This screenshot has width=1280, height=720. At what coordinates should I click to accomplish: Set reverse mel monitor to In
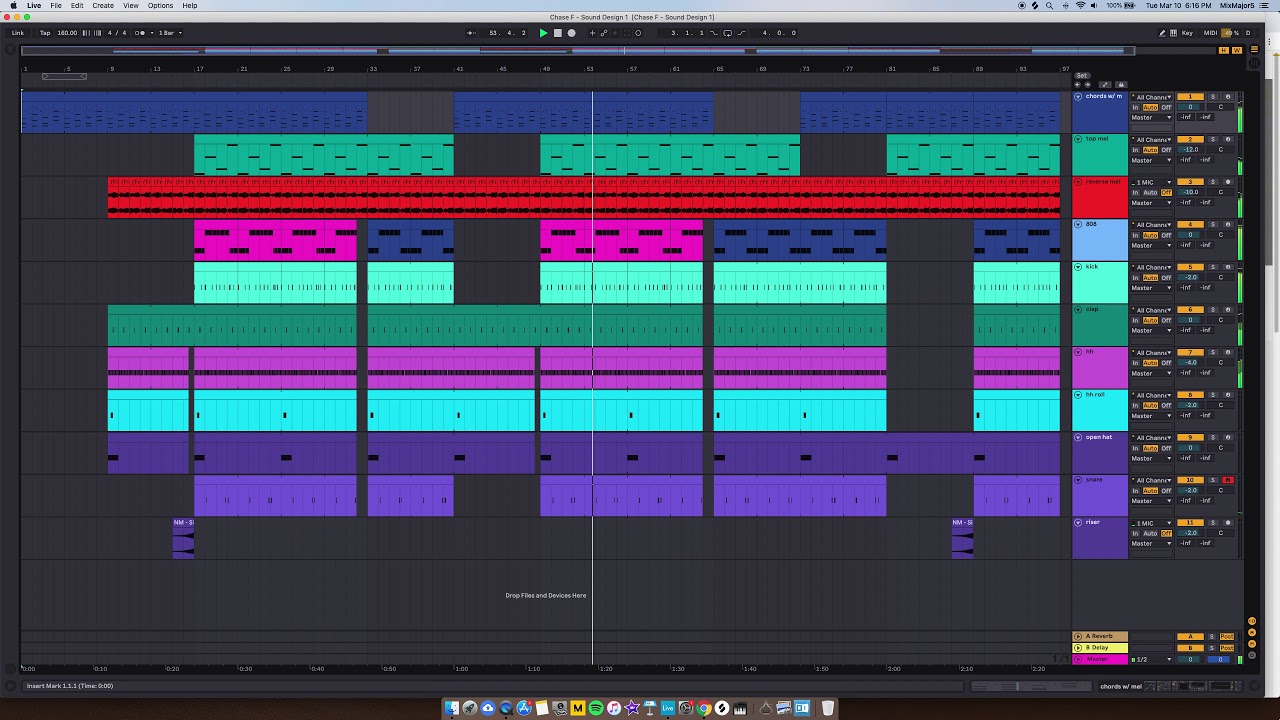tap(1135, 192)
